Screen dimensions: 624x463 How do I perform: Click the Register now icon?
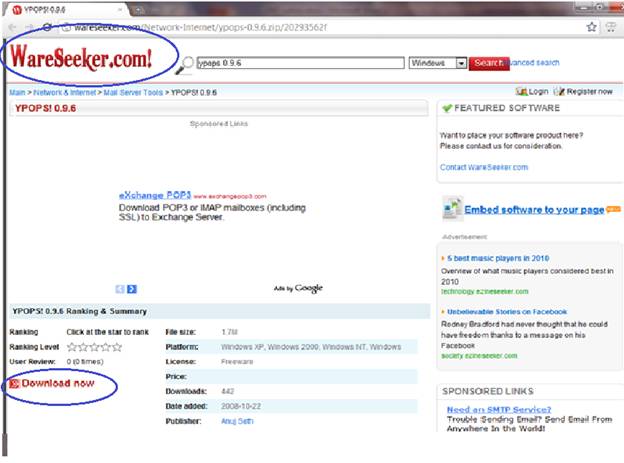[559, 91]
